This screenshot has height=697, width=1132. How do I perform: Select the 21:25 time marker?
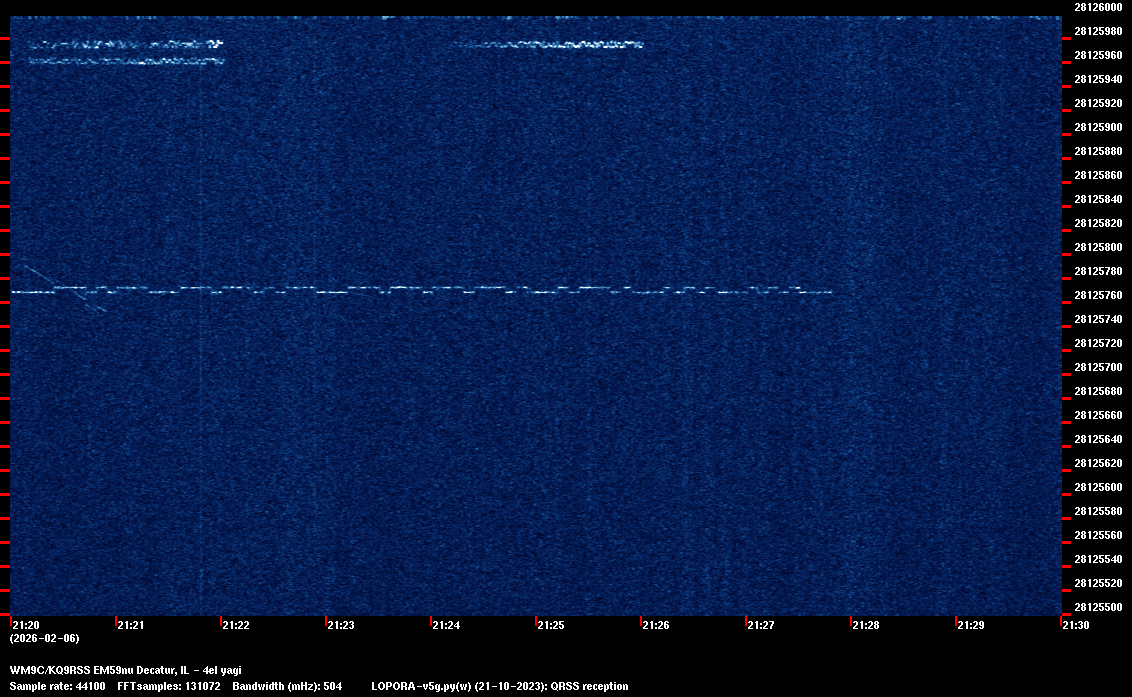pos(550,625)
